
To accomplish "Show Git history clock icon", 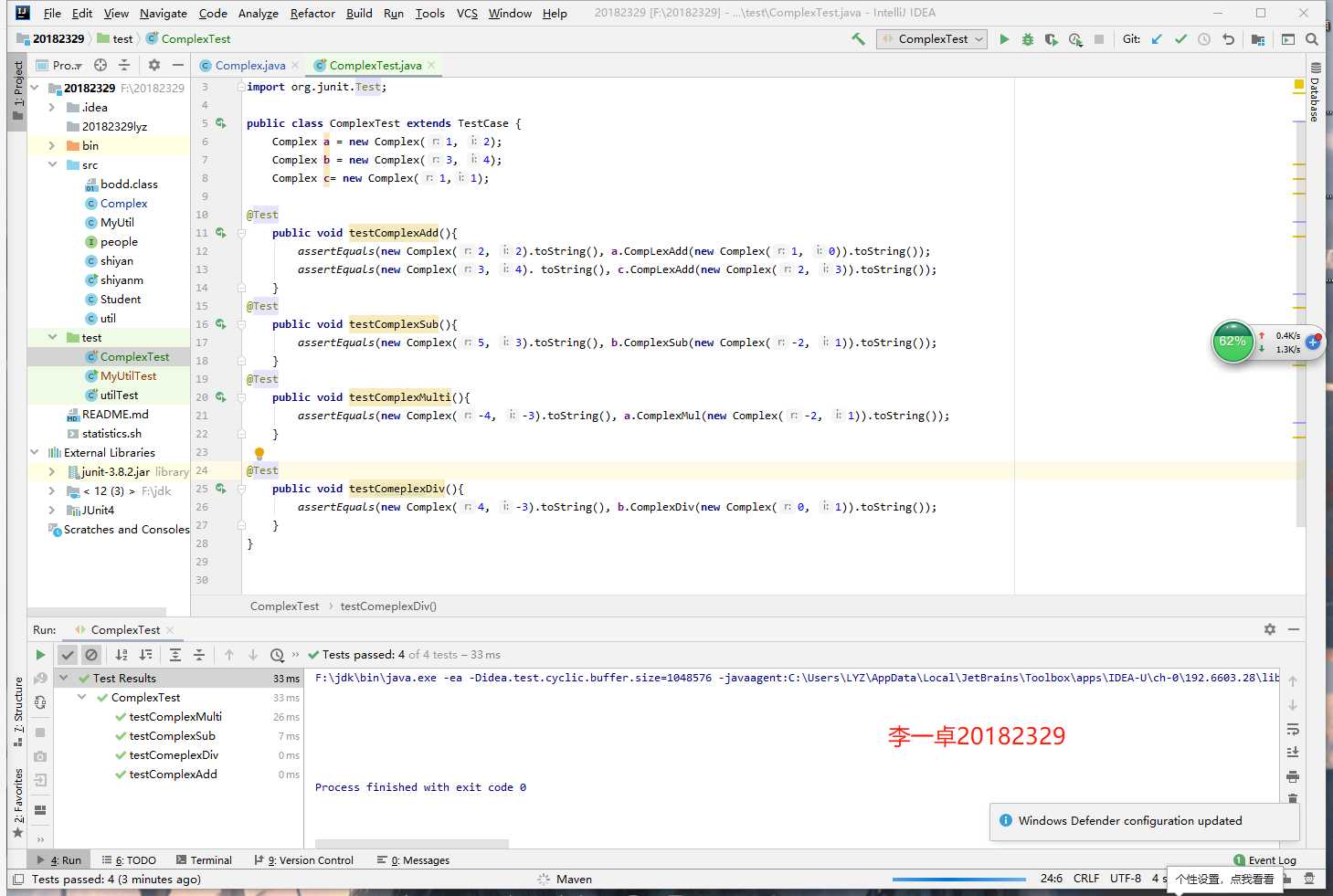I will (1204, 39).
